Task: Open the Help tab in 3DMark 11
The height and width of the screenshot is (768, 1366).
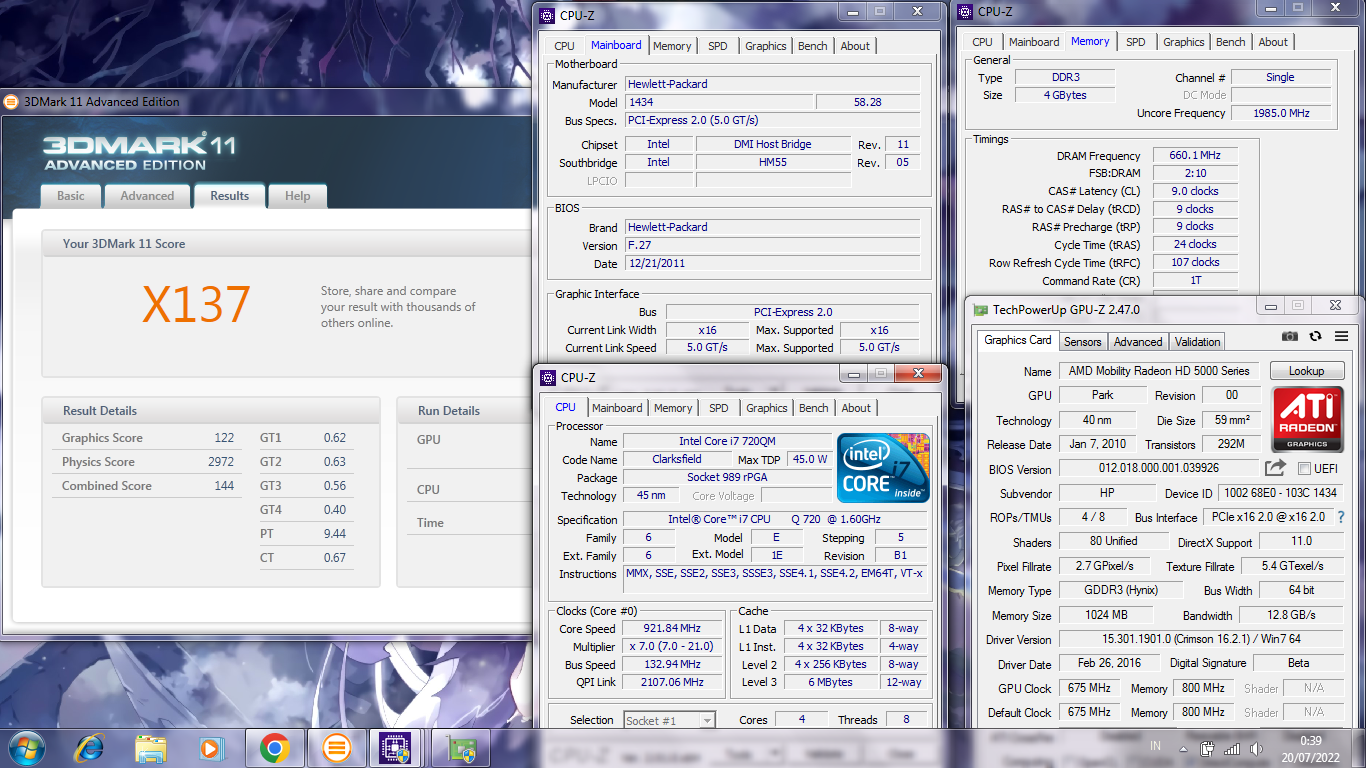Action: pos(297,196)
